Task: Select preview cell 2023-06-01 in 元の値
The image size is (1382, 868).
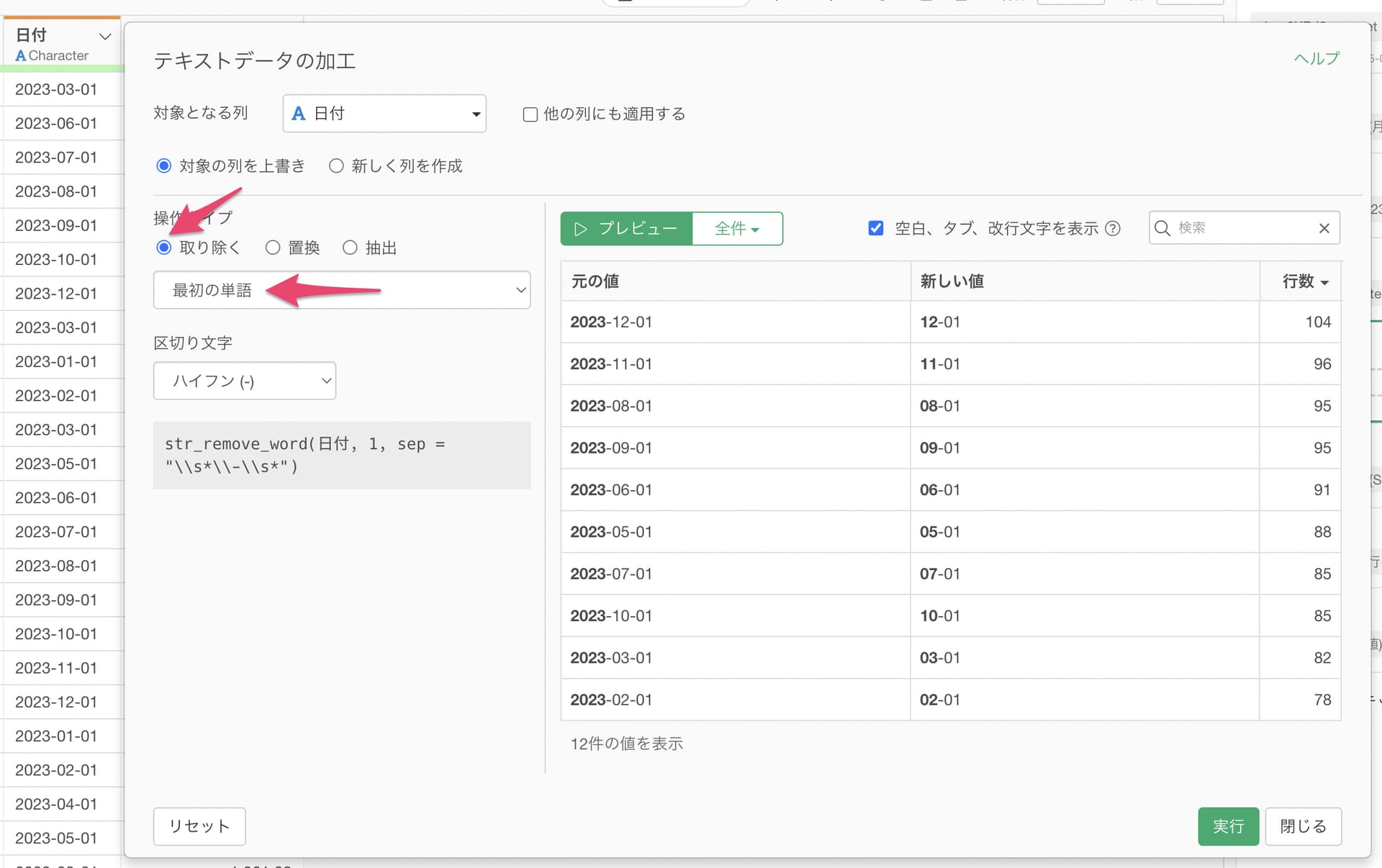Action: [x=736, y=490]
